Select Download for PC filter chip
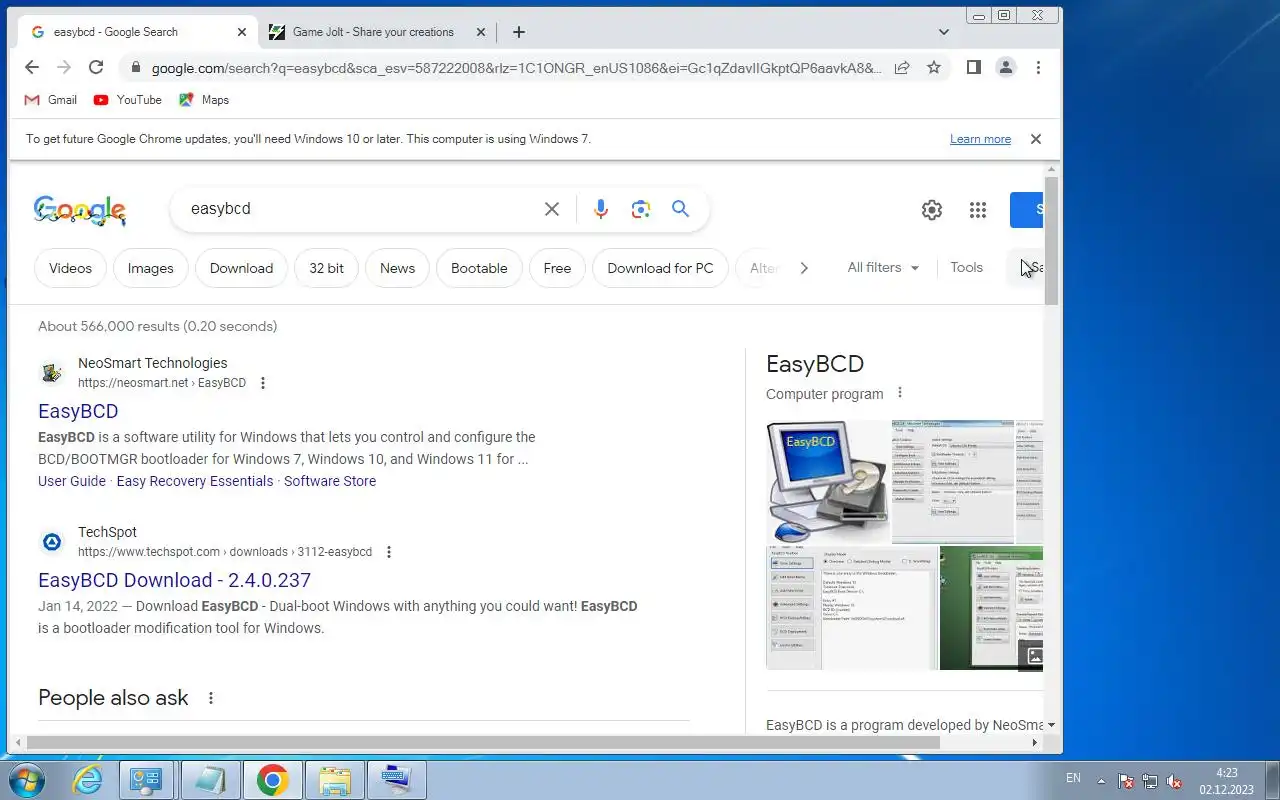This screenshot has height=800, width=1280. [x=660, y=268]
